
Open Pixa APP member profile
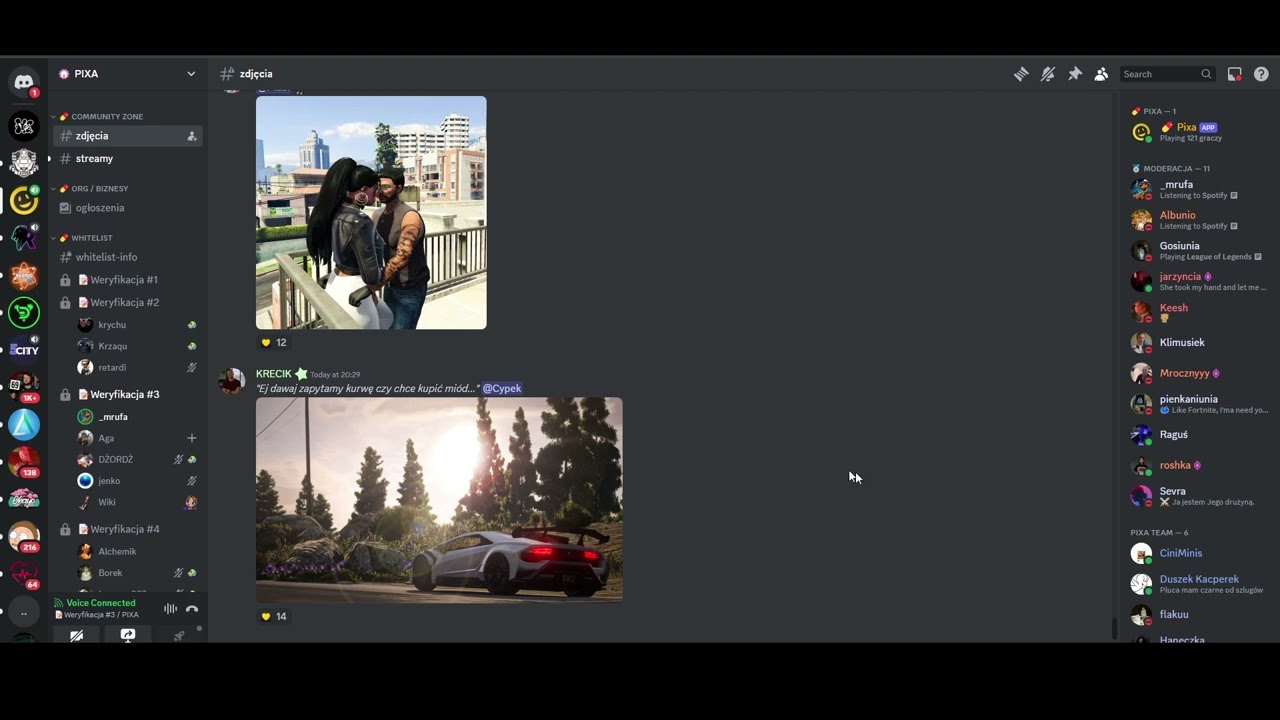[1198, 132]
